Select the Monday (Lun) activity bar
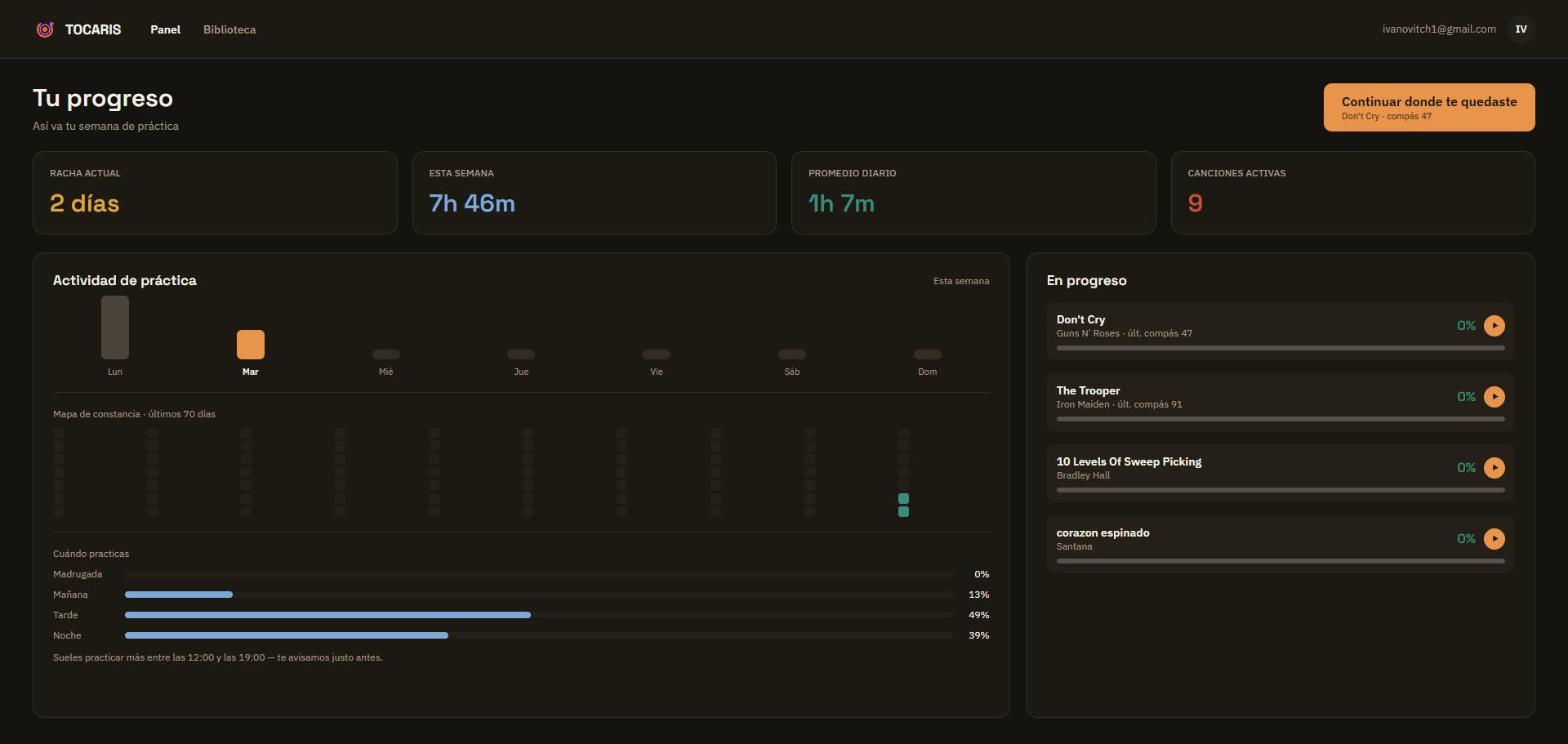Image resolution: width=1568 pixels, height=744 pixels. [115, 327]
